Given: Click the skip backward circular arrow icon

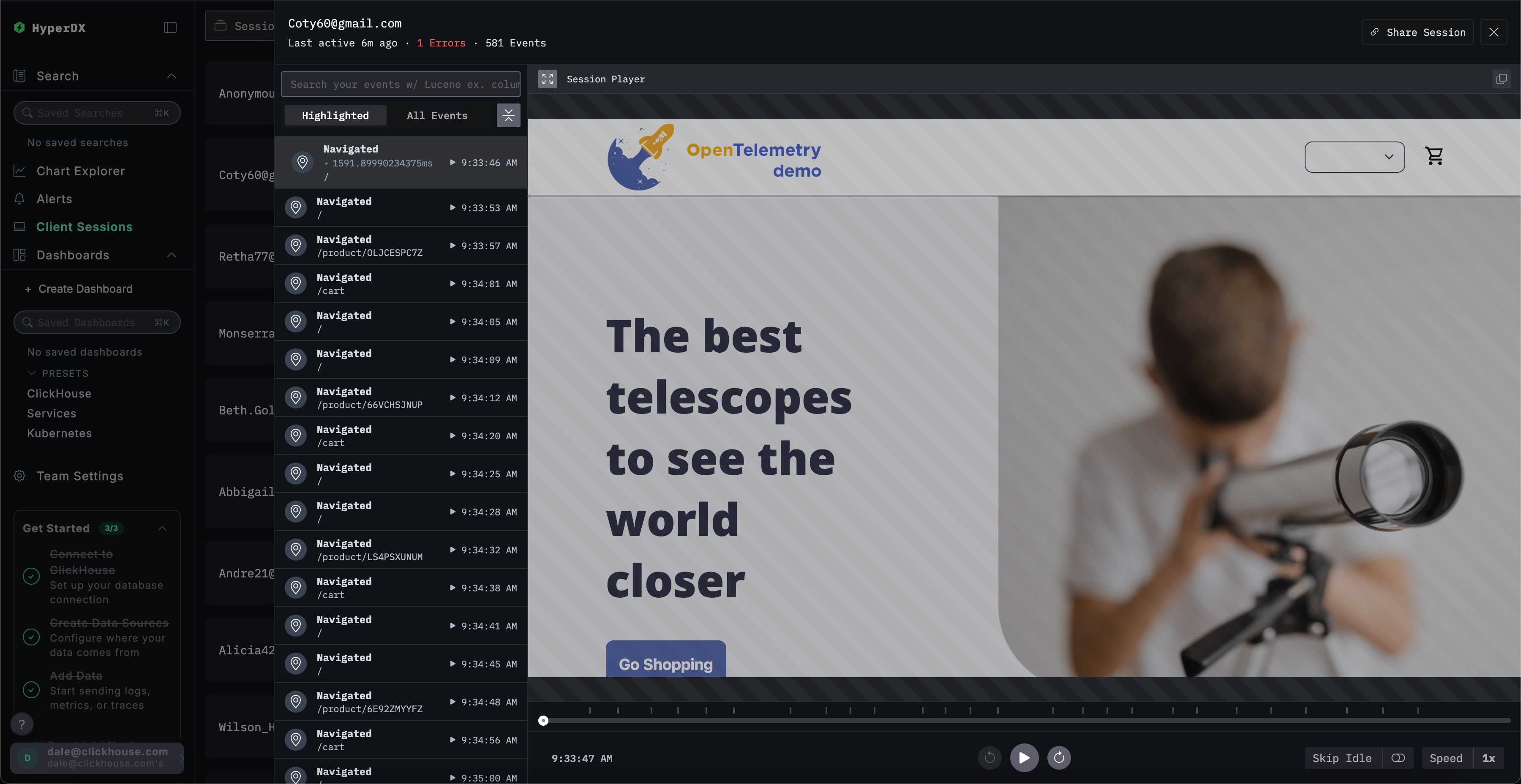Looking at the screenshot, I should click(x=989, y=757).
